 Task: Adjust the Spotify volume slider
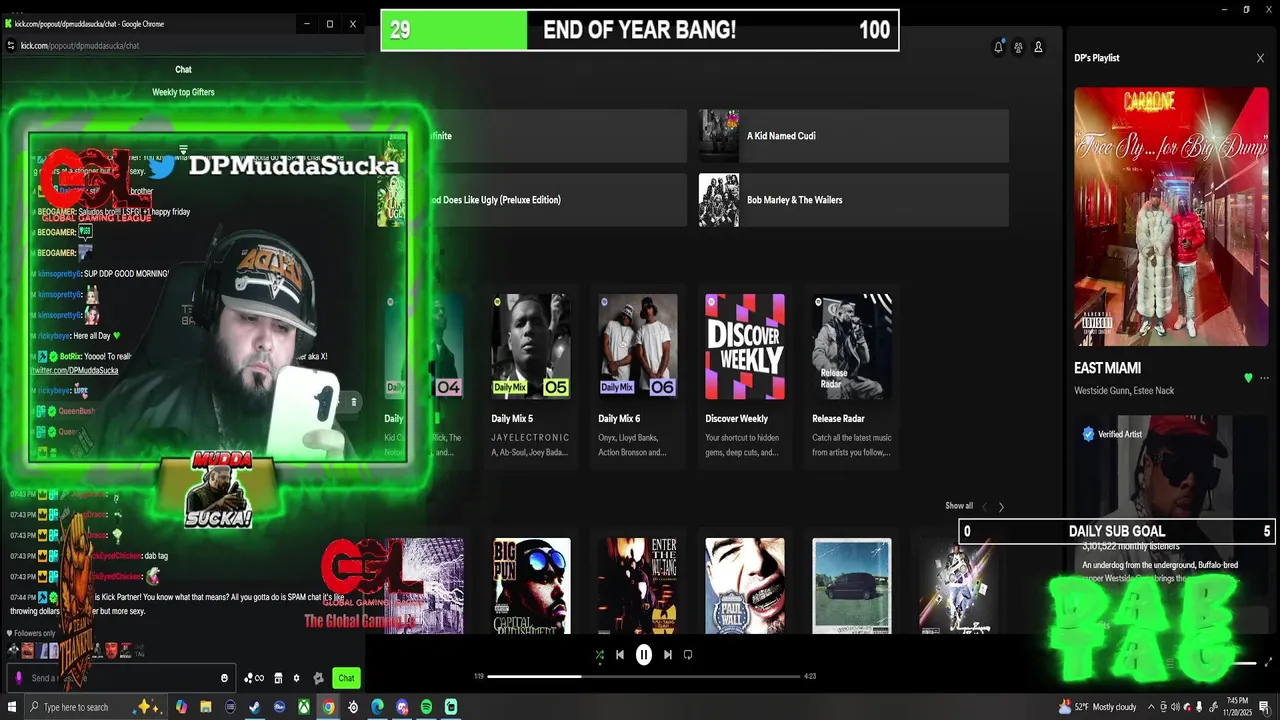pos(1243,663)
